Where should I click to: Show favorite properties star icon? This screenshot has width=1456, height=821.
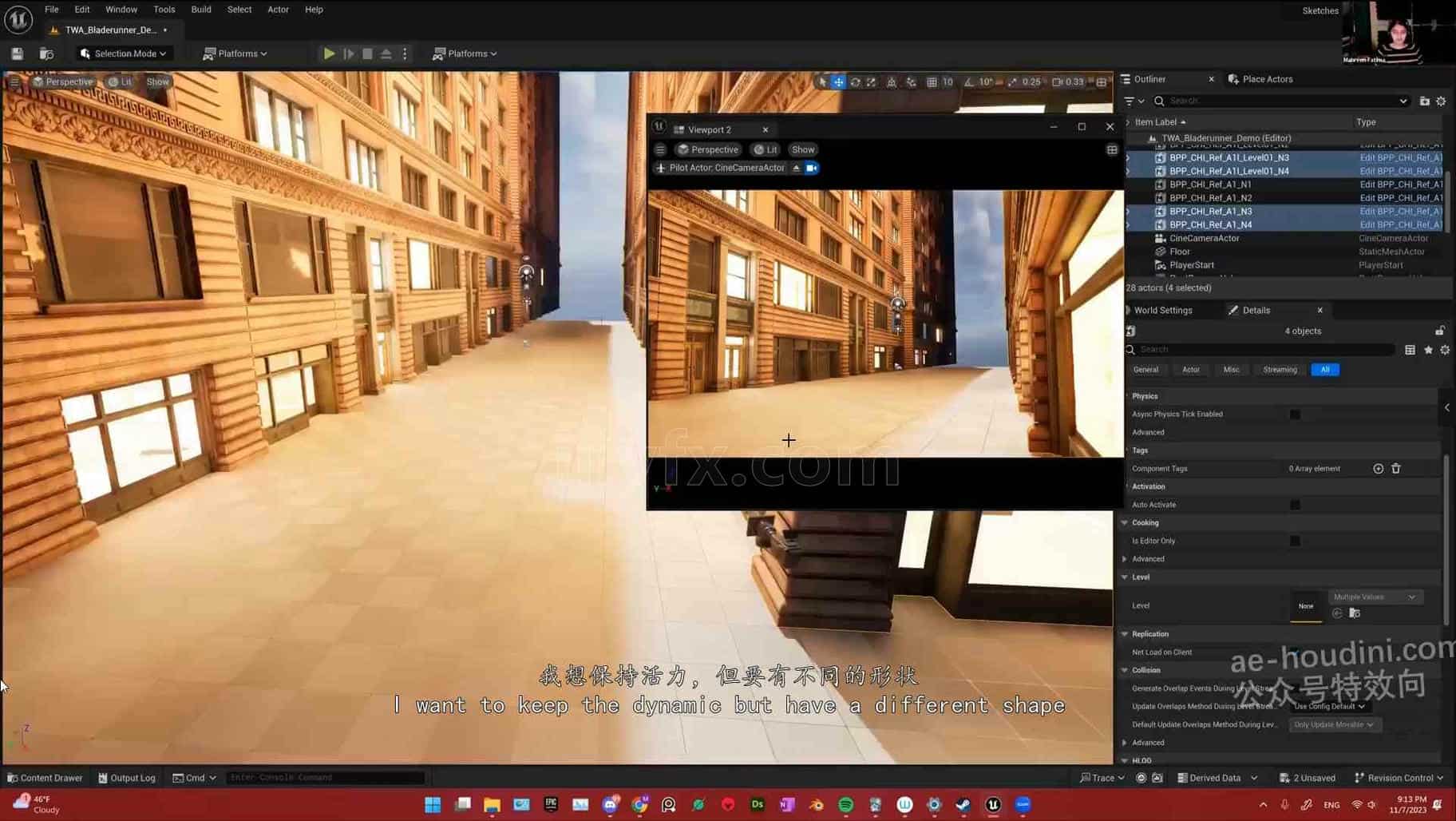coord(1428,350)
